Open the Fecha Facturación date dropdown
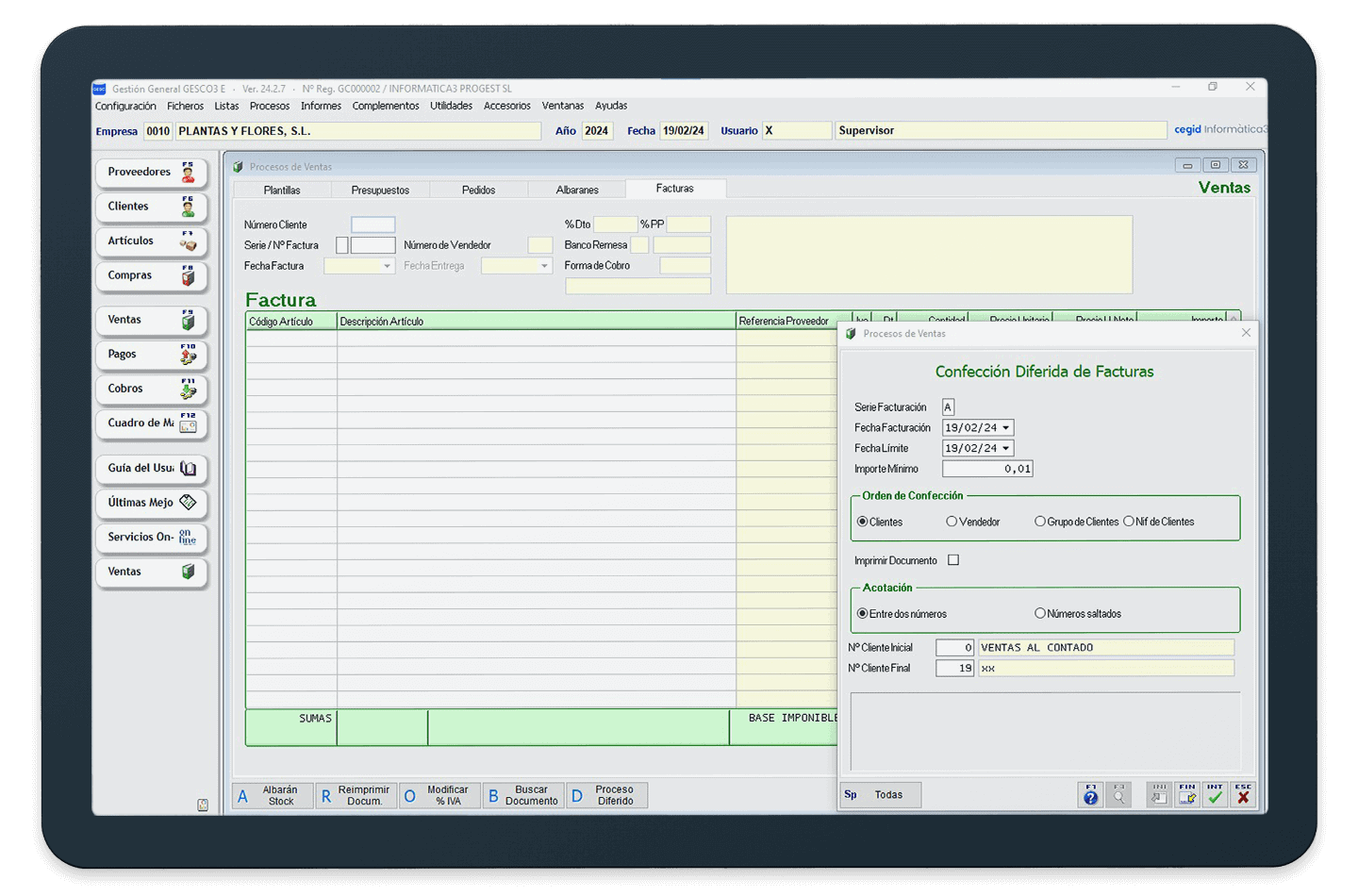1358x896 pixels. (1005, 428)
